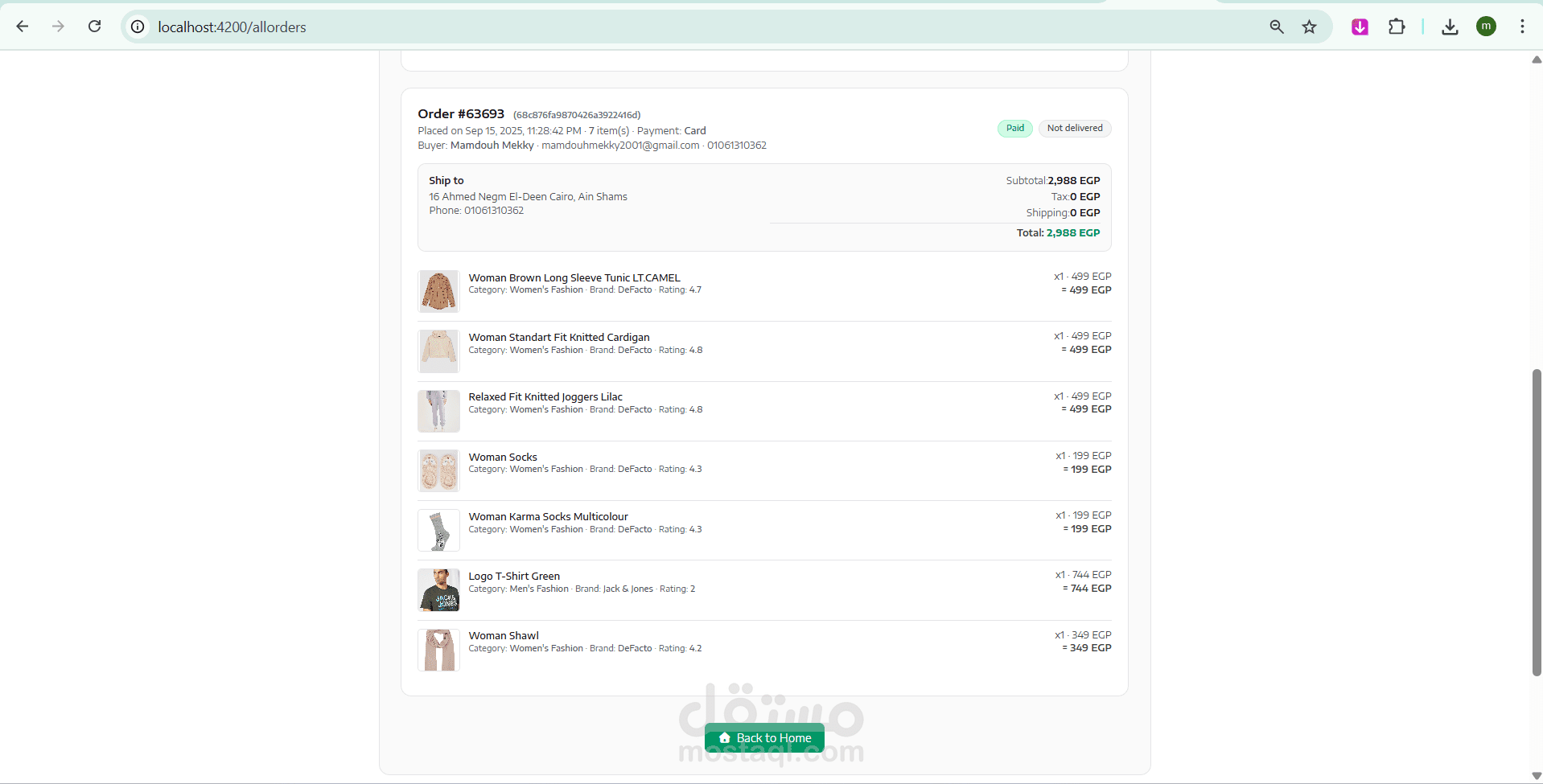
Task: Select Relaxed Fit Knitted Joggers Lilac title
Action: 545,396
